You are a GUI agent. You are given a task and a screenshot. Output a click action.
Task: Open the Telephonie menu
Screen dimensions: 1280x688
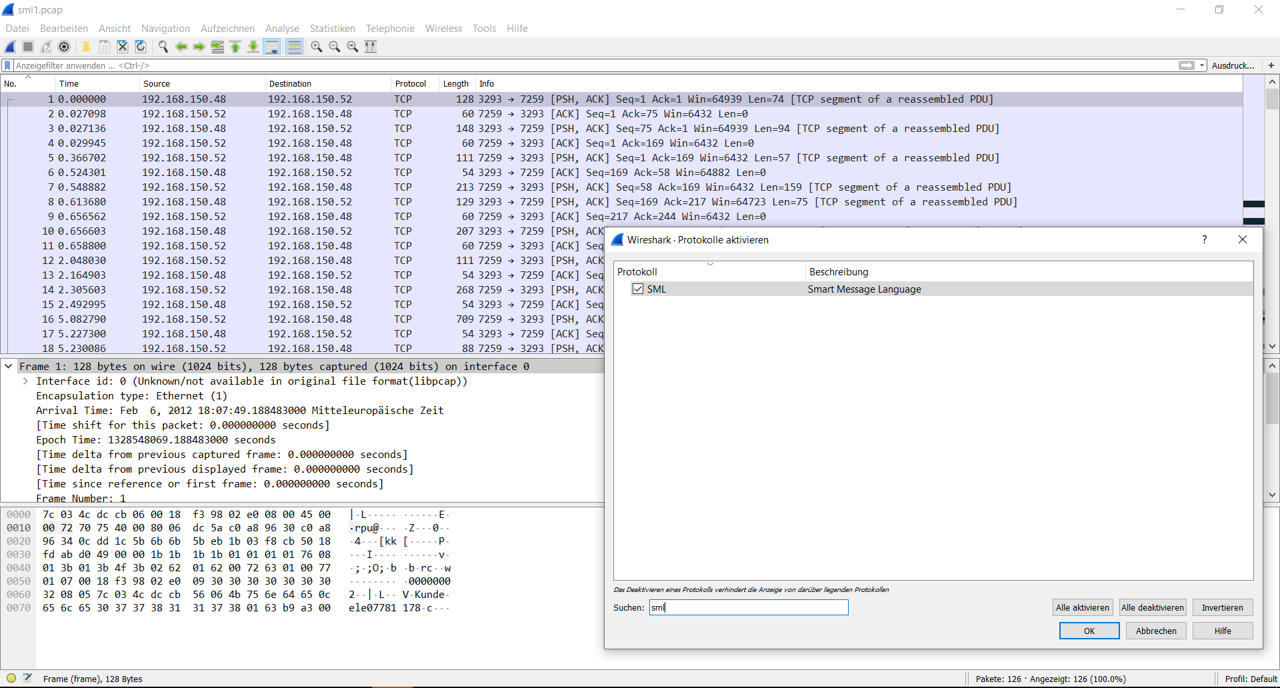(x=390, y=28)
